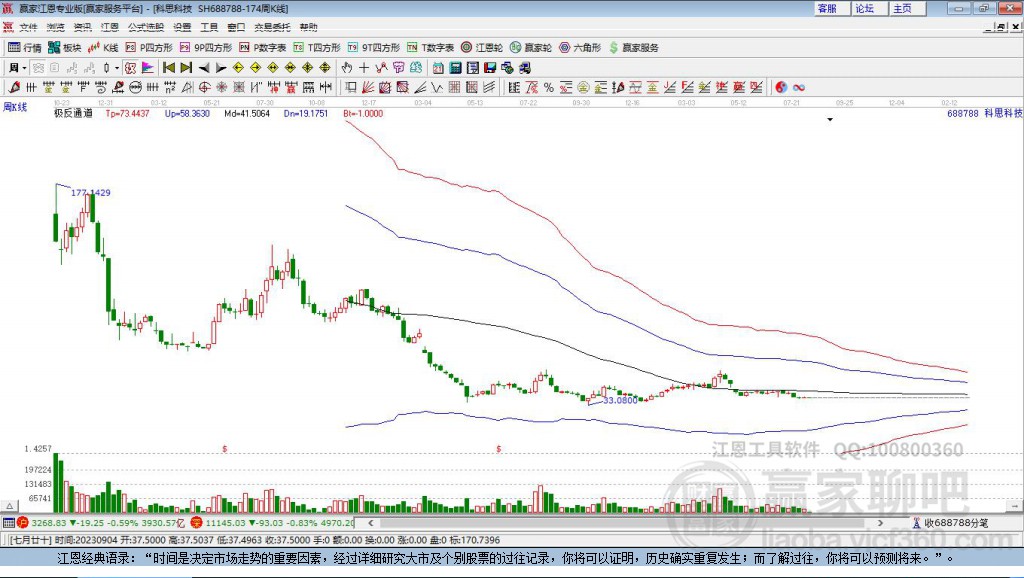Click the yin-yang circle icon
Viewport: 1024px width, 578px height.
780,88
